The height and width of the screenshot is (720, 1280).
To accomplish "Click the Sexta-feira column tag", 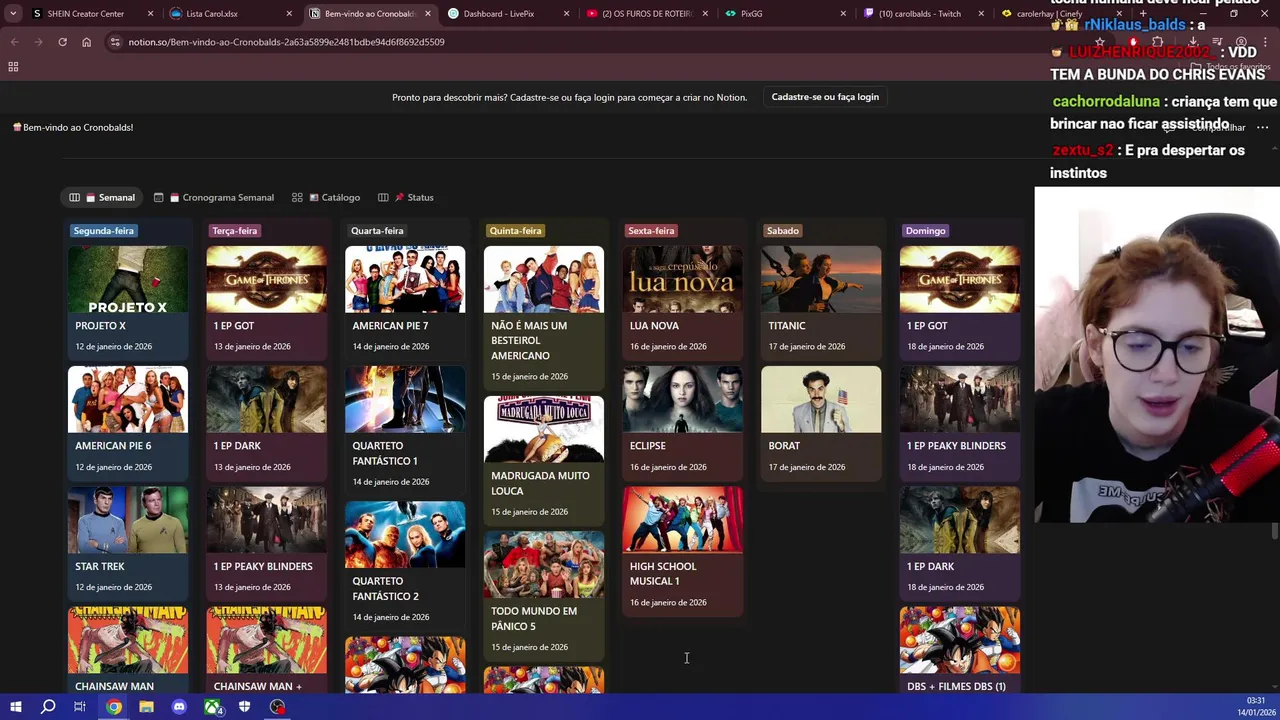I will point(651,231).
